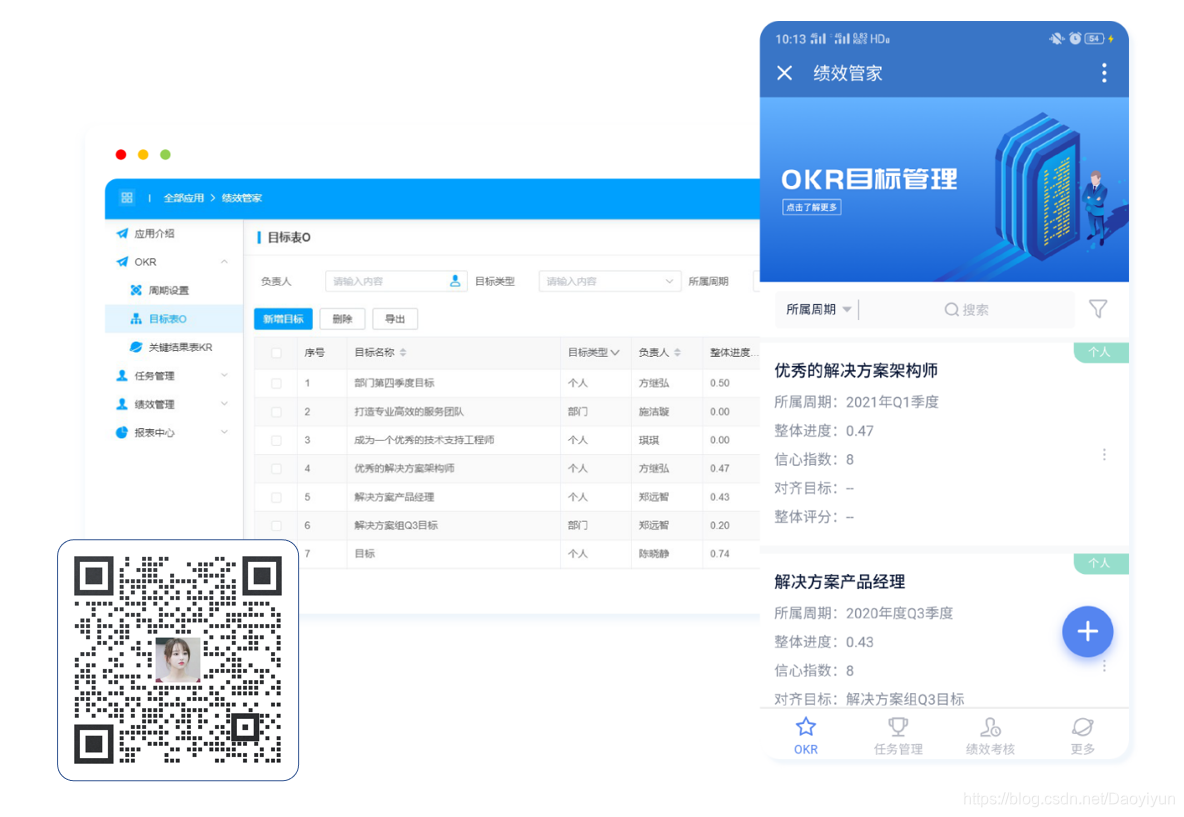Tap the alarm clock status bar icon
Screen dimensions: 1184x817
(x=1075, y=39)
